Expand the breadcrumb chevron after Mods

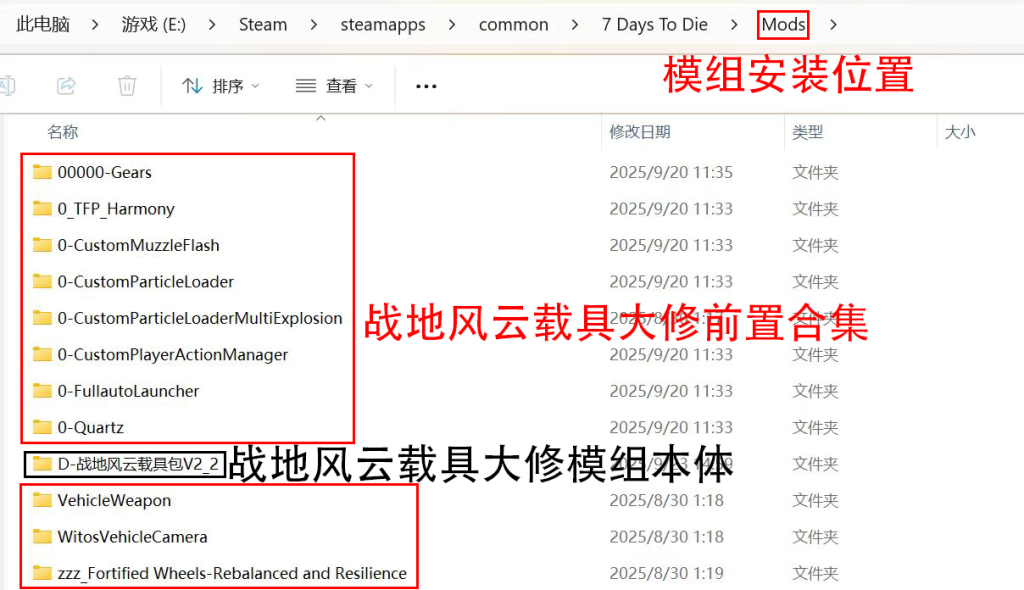click(833, 24)
